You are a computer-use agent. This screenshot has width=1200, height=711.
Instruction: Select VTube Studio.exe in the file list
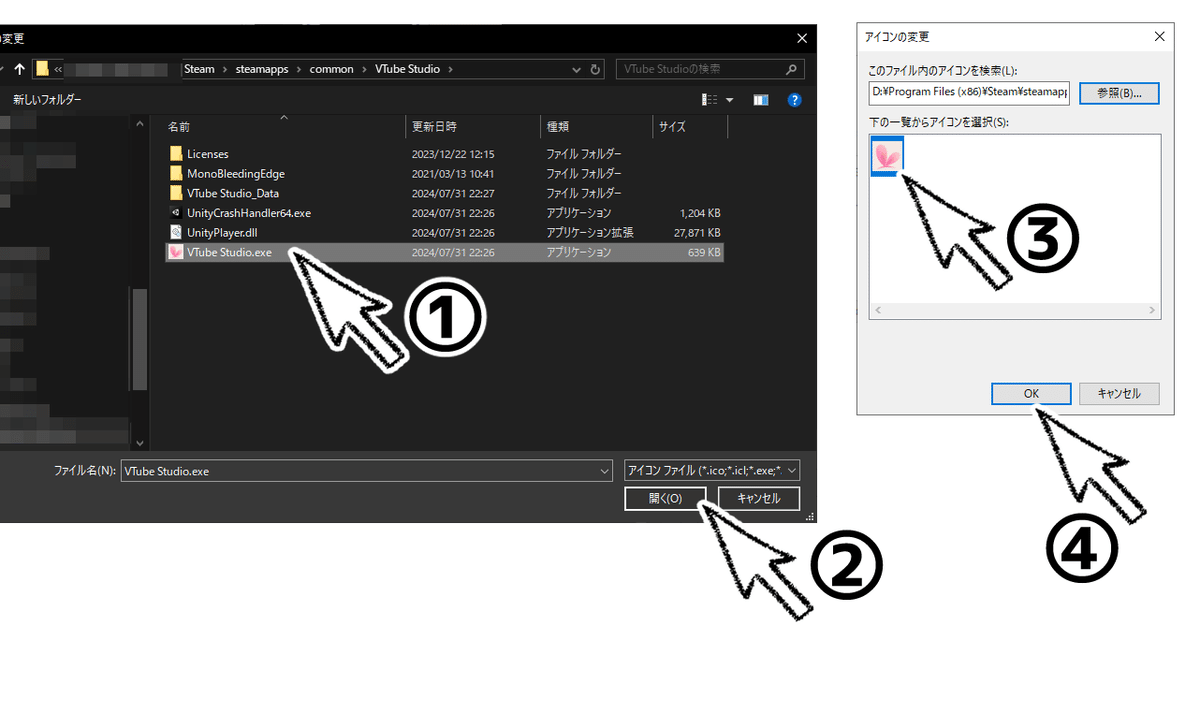pyautogui.click(x=445, y=252)
